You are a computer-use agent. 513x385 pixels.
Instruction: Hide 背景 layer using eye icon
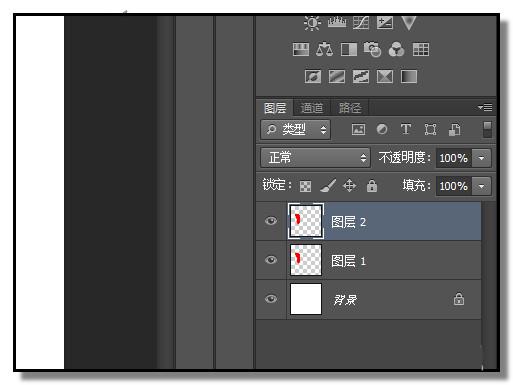(x=271, y=299)
